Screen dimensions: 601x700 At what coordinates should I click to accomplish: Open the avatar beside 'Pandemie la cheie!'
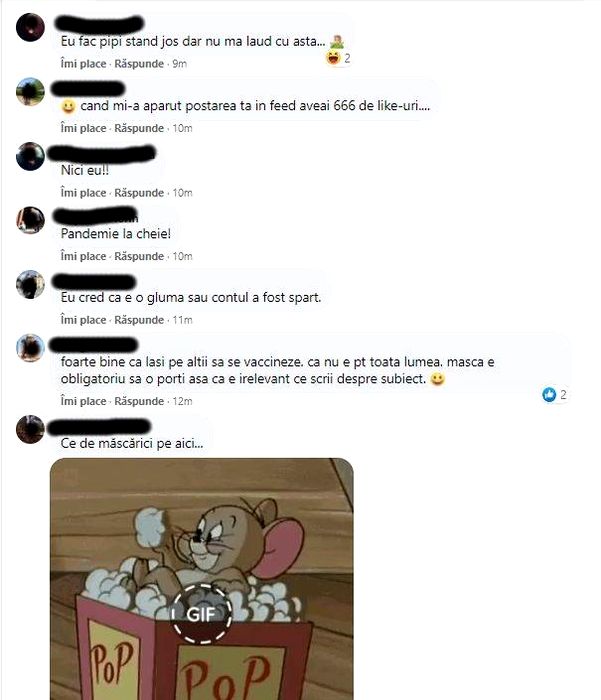[30, 220]
